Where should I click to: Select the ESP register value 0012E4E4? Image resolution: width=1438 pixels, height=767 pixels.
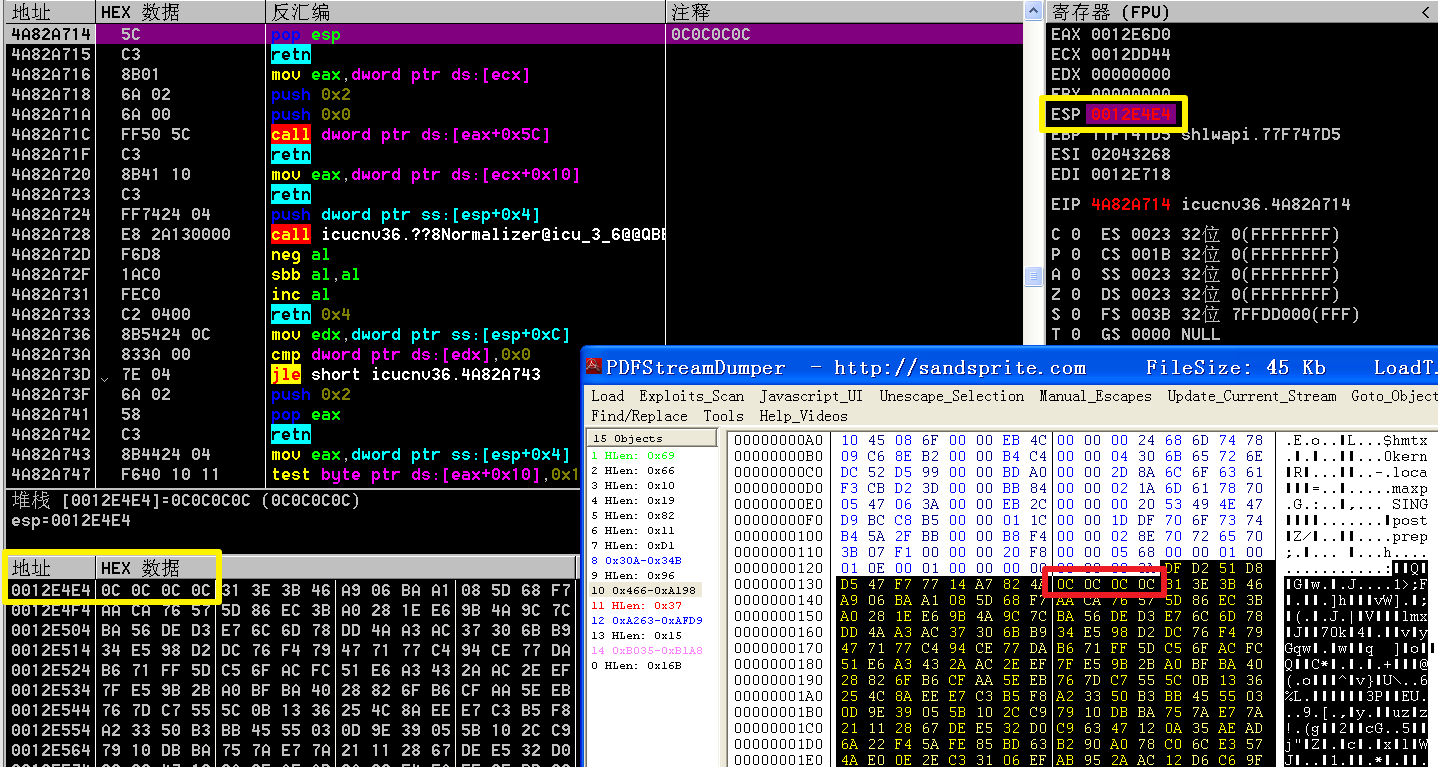pyautogui.click(x=1130, y=114)
